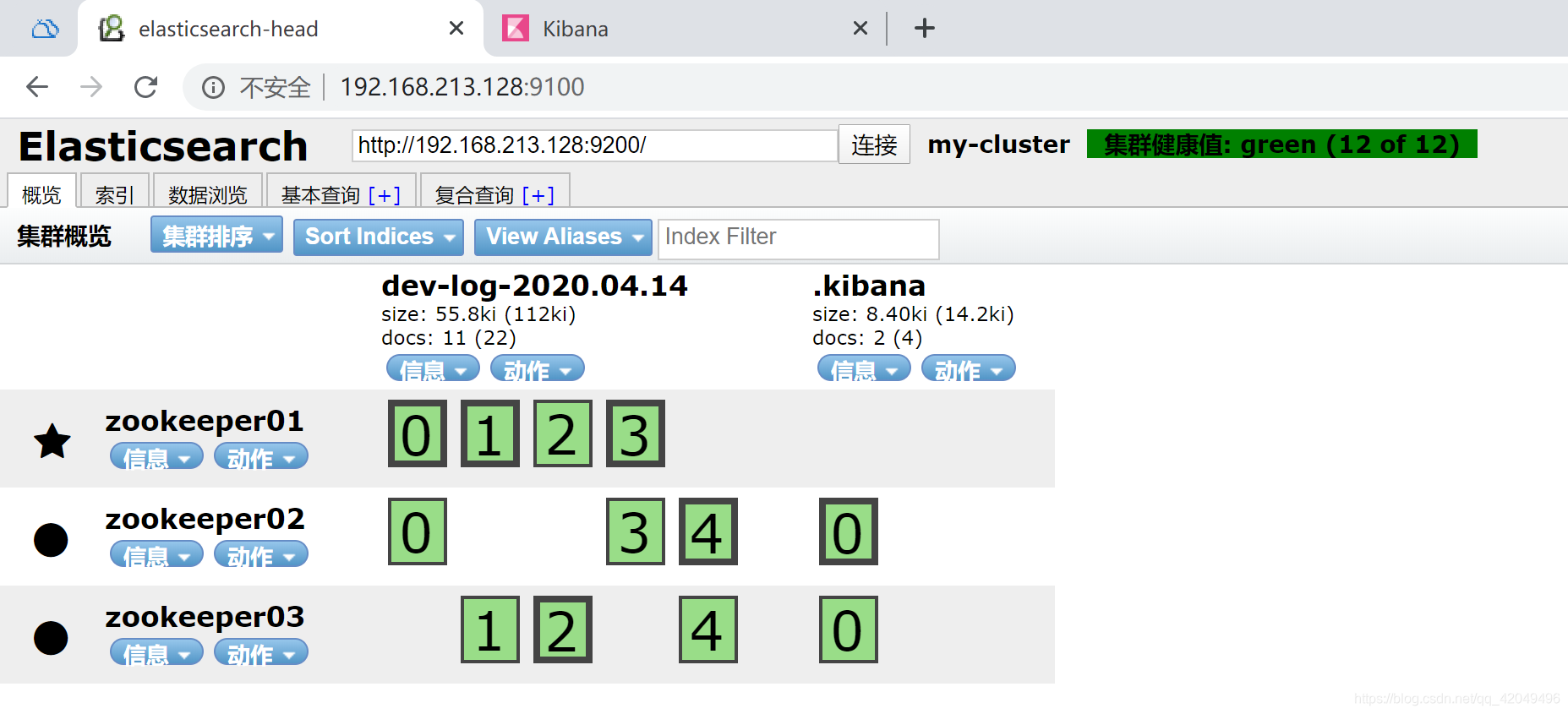Open 信息 dropdown for .kibana index

coord(864,368)
